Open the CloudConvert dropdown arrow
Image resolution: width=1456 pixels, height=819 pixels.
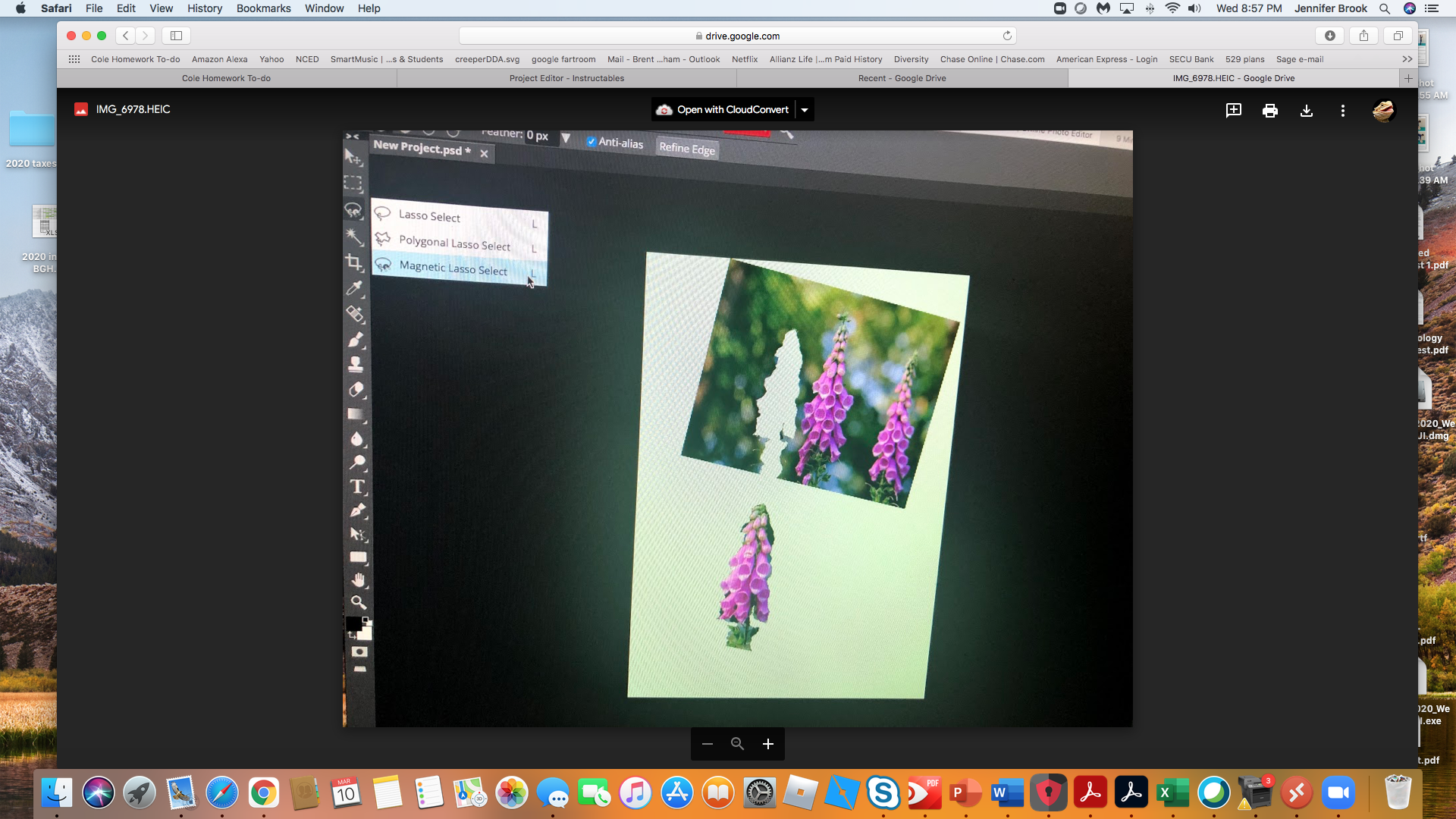click(805, 109)
